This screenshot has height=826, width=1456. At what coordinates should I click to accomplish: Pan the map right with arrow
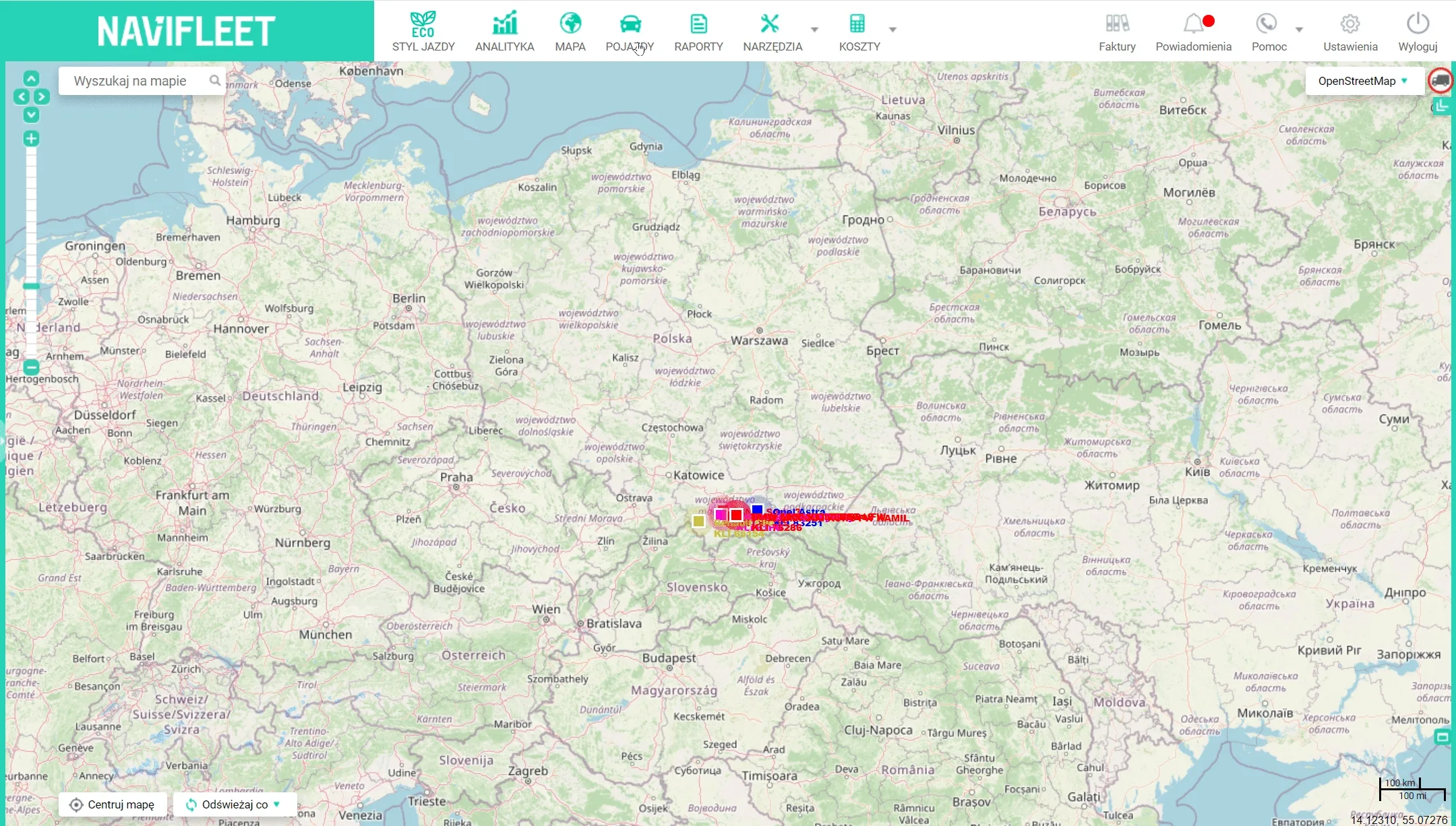[42, 96]
